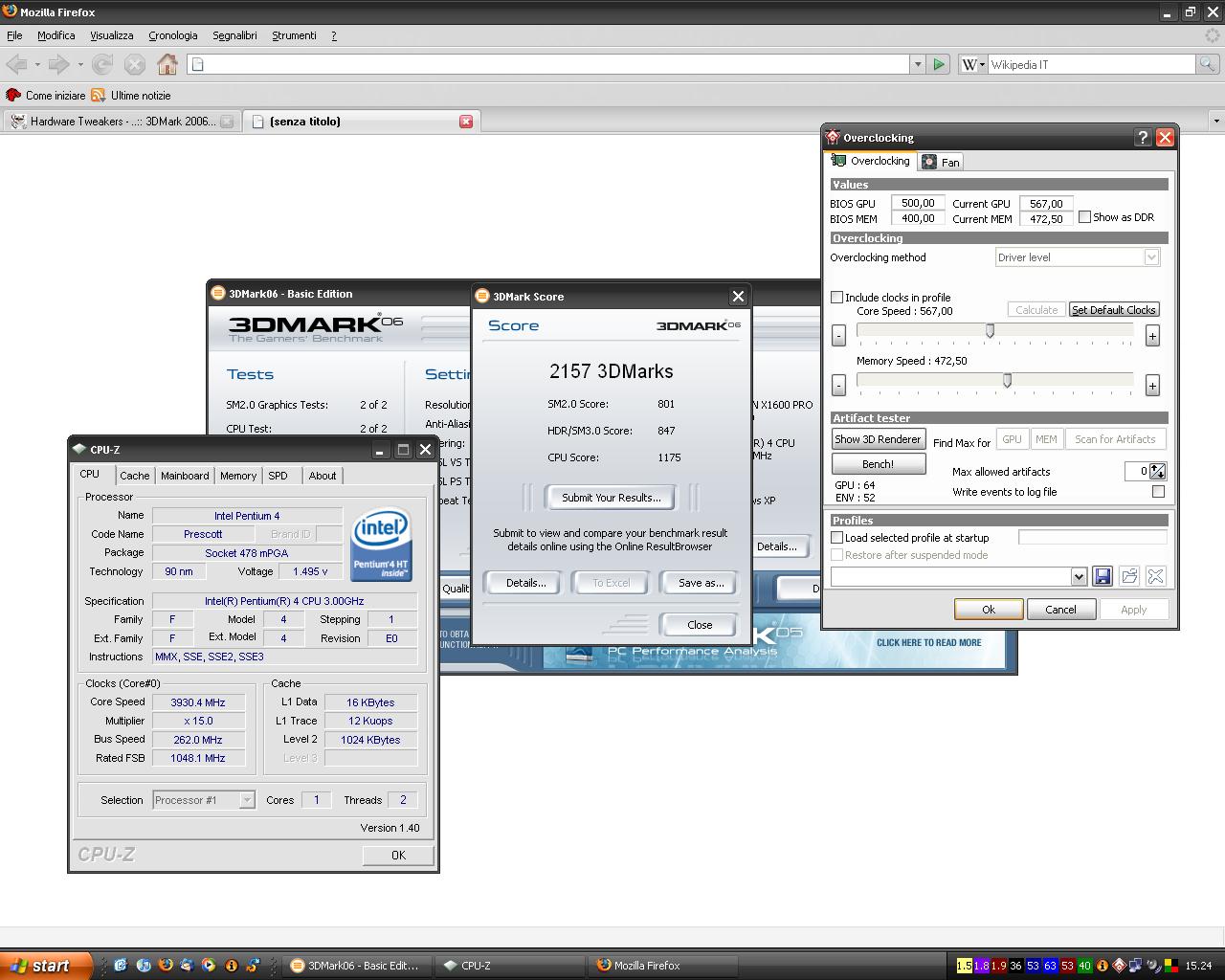
Task: Click the Firefox address bar field
Action: [548, 64]
